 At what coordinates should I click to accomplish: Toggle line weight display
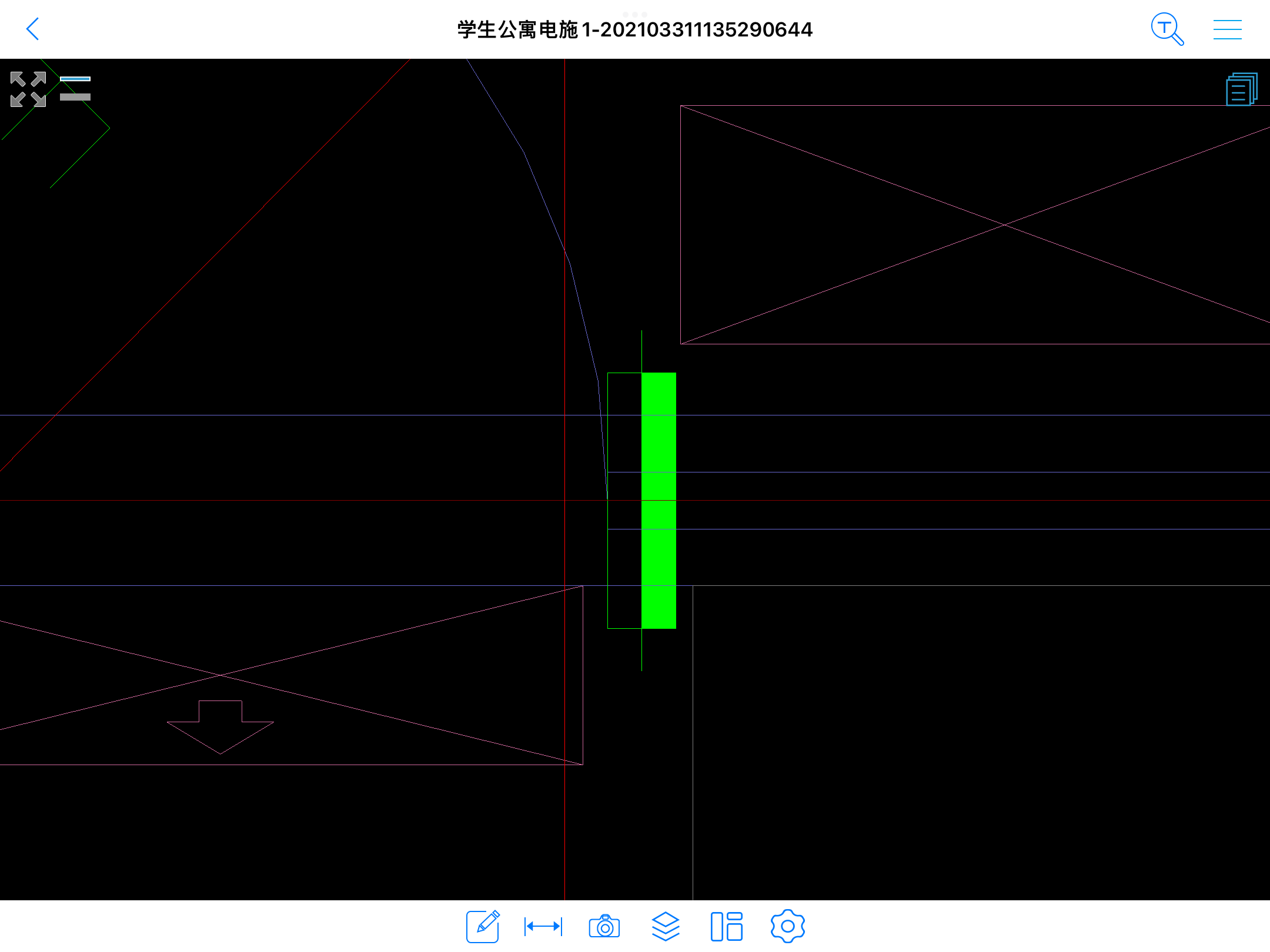point(75,88)
